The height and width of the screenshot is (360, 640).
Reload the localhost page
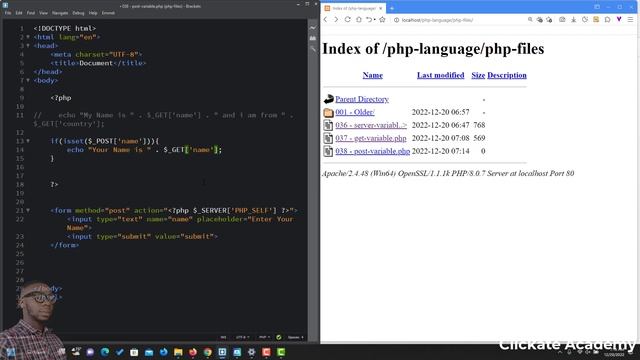pyautogui.click(x=347, y=20)
